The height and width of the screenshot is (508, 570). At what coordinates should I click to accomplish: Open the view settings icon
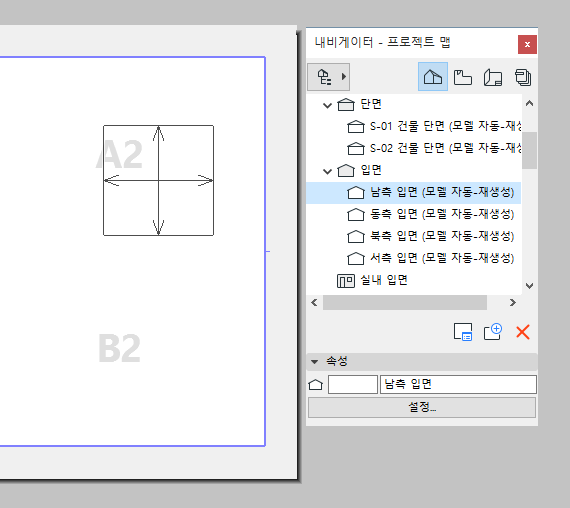pyautogui.click(x=463, y=332)
